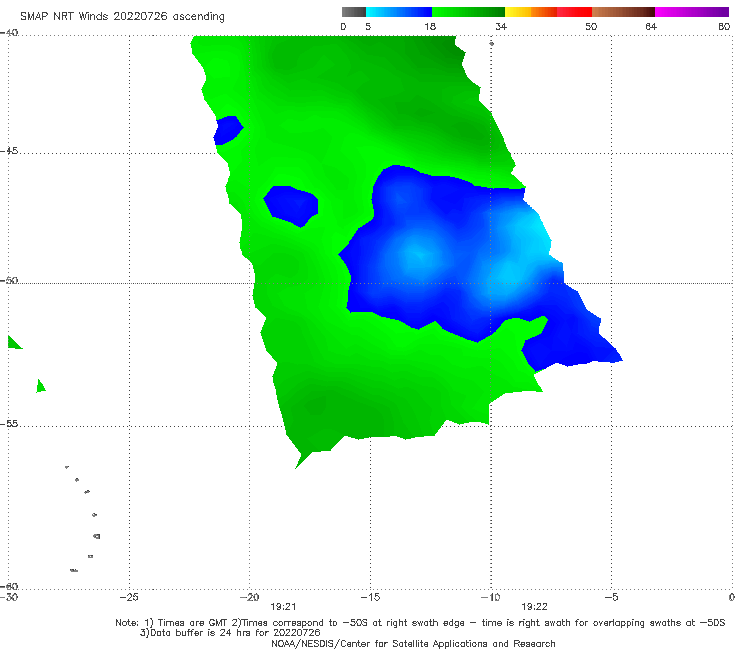The width and height of the screenshot is (740, 650).
Task: Click the latitude label '-45'
Action: click(9, 151)
